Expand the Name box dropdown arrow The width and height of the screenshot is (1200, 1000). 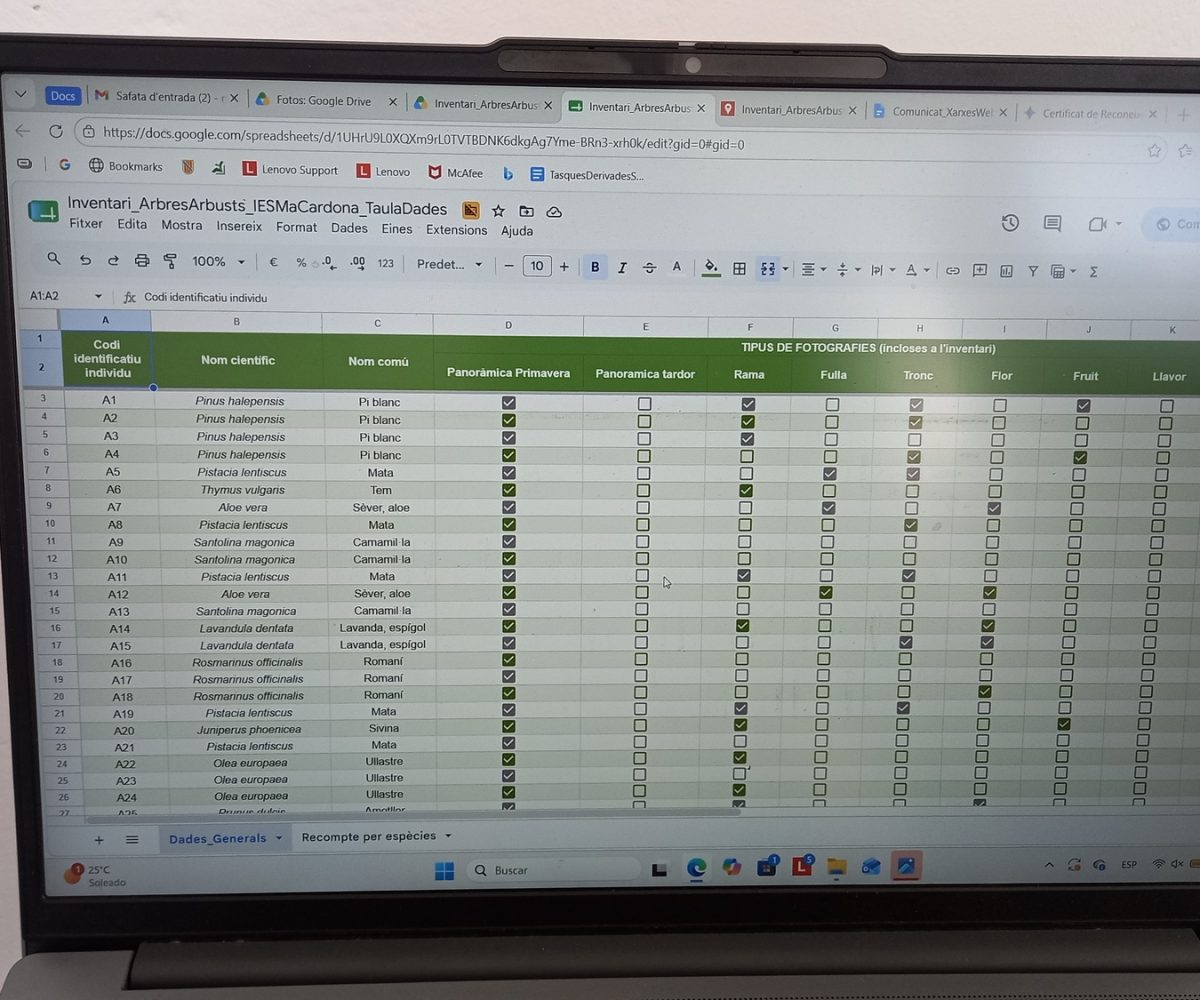pos(98,297)
